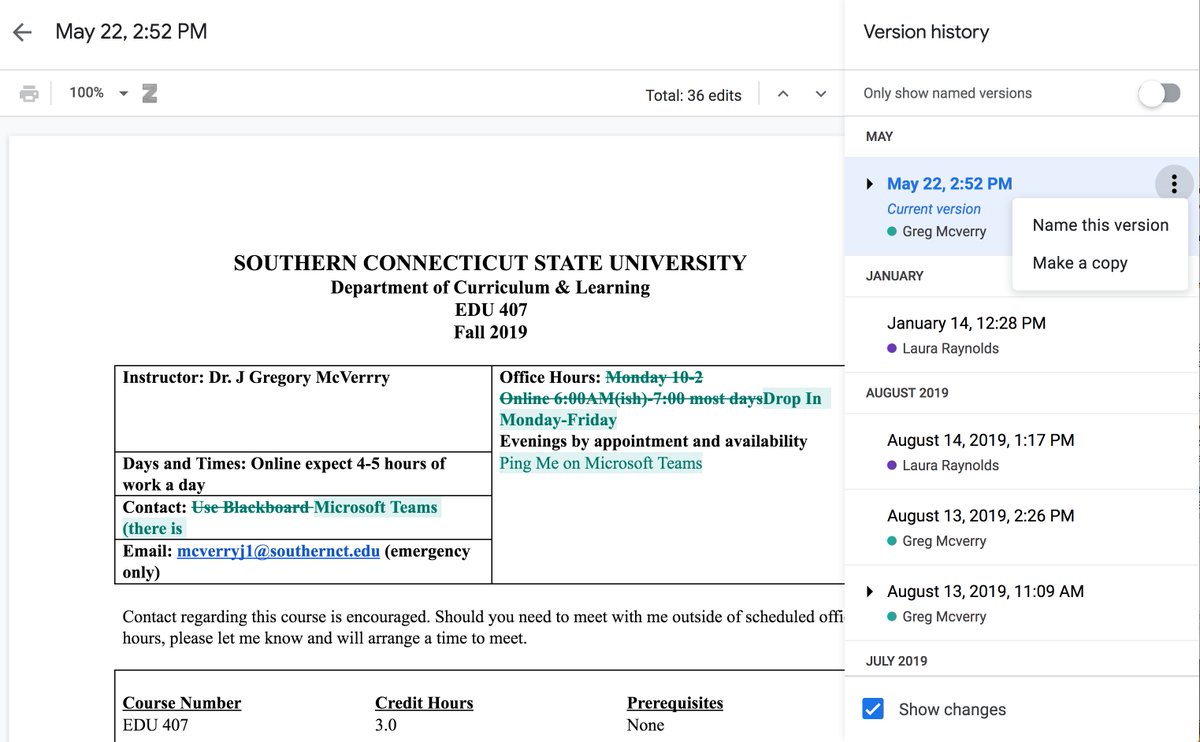The height and width of the screenshot is (742, 1200).
Task: Click three-dot menu on May 22 version
Action: pos(1174,184)
